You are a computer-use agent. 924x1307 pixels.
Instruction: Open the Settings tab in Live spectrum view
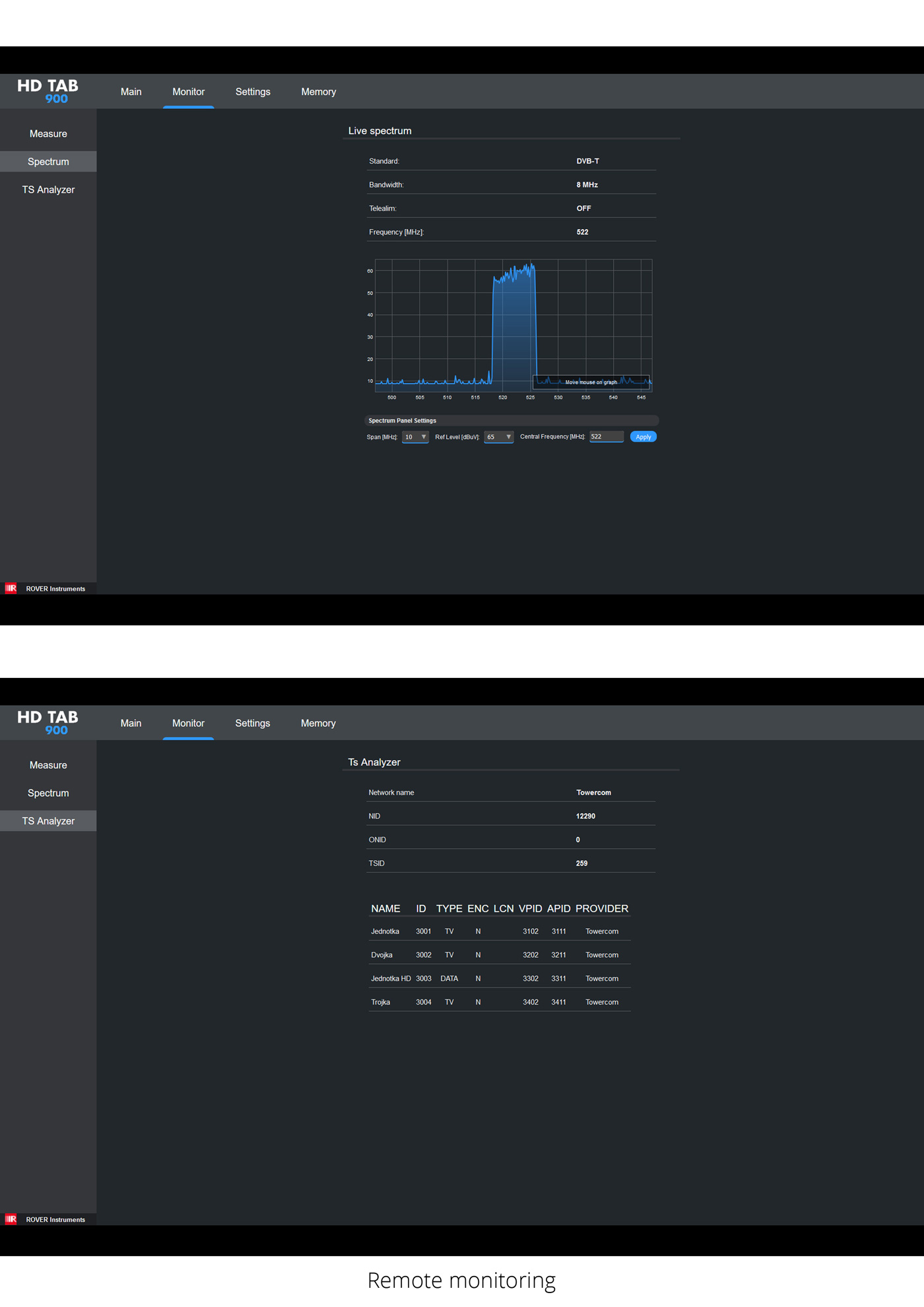pos(253,92)
